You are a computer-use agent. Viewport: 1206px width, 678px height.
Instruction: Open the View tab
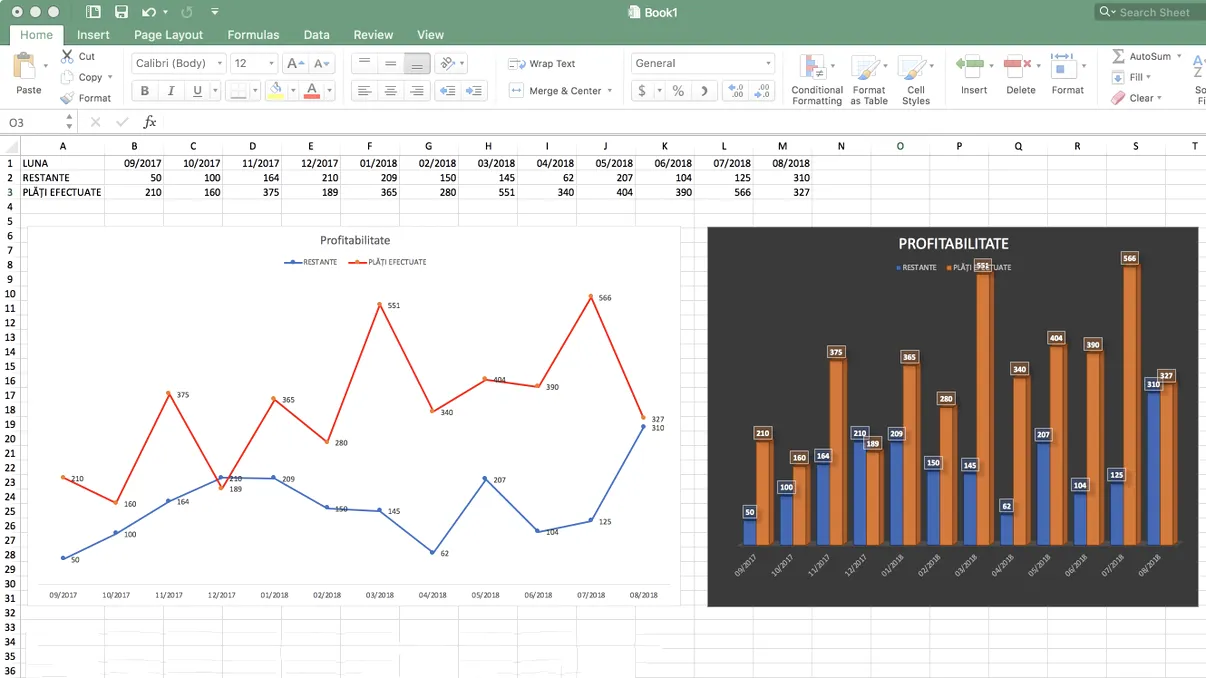pyautogui.click(x=430, y=34)
